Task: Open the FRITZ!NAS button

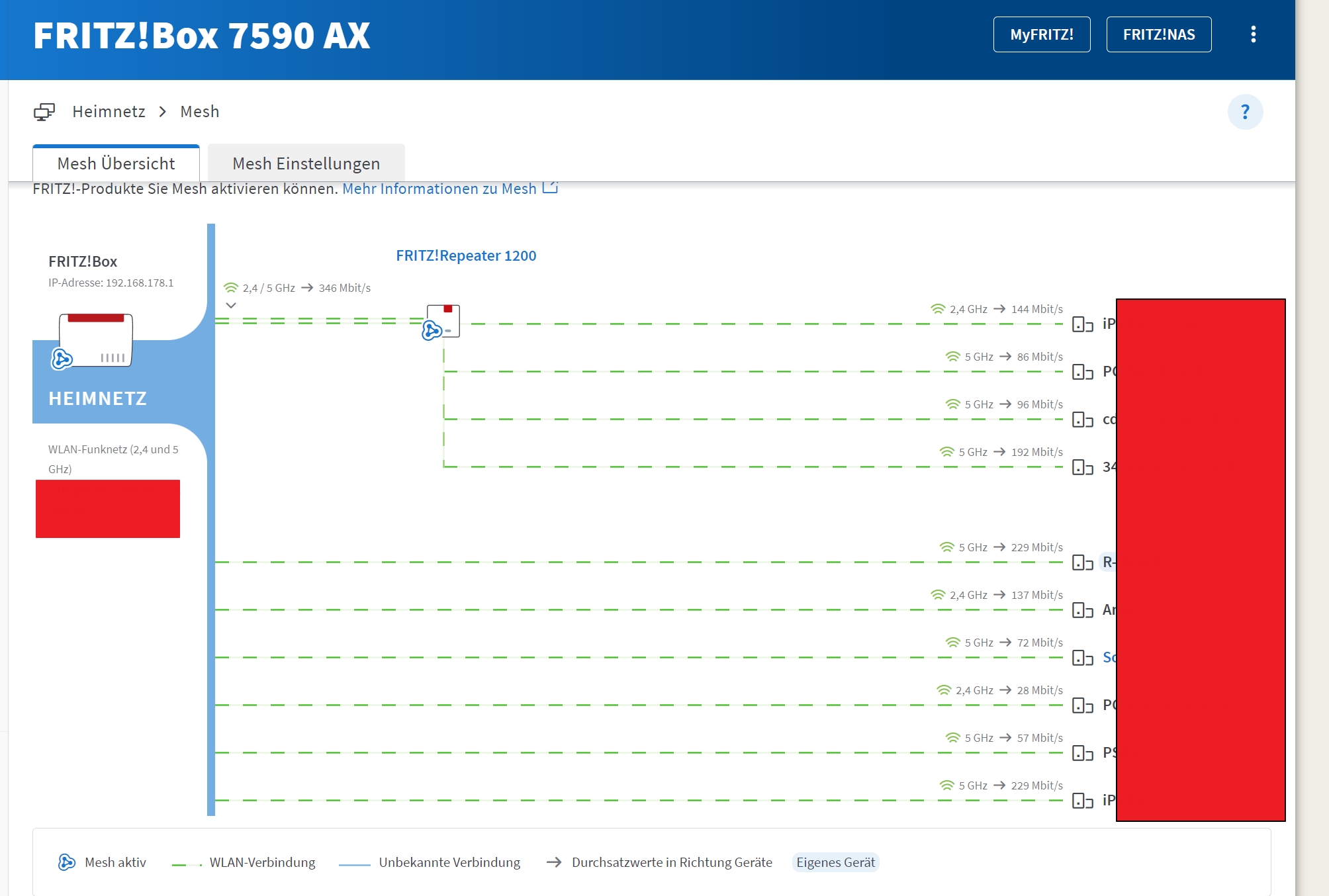Action: point(1158,34)
